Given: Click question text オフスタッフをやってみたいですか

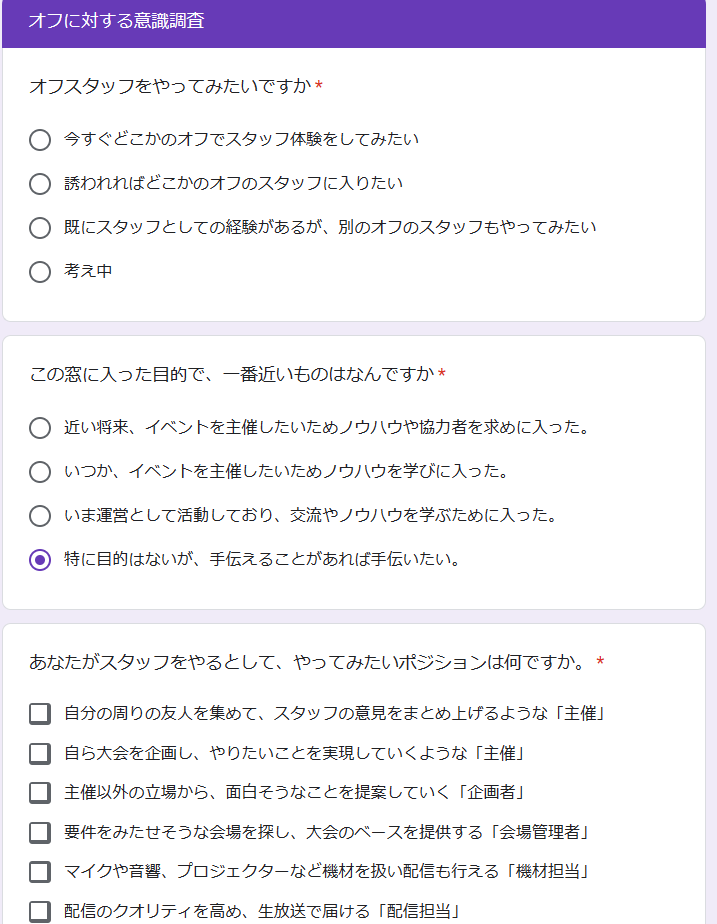Looking at the screenshot, I should click(x=170, y=86).
